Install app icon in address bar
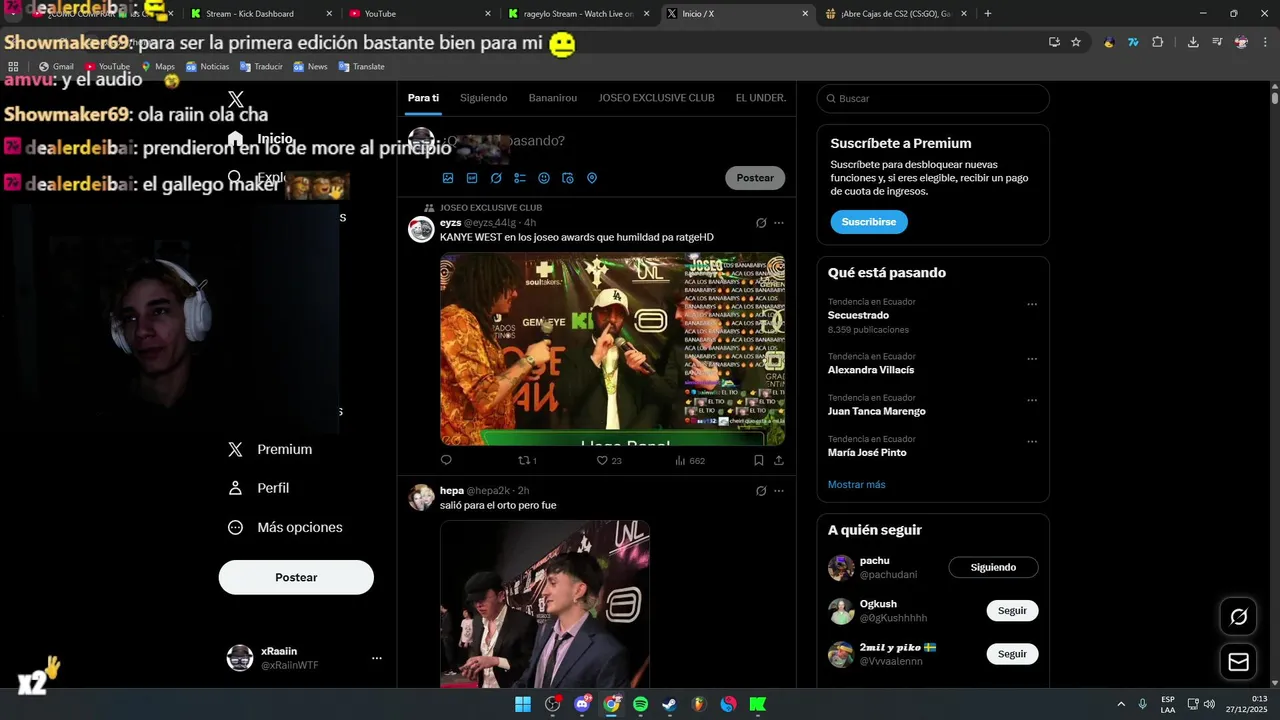This screenshot has width=1280, height=720. [1054, 42]
